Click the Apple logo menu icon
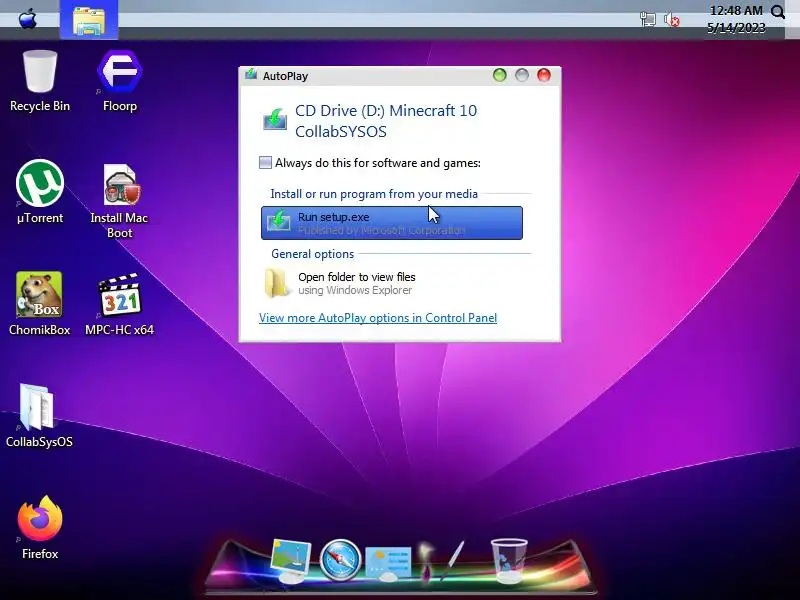Viewport: 800px width, 600px height. pos(28,19)
